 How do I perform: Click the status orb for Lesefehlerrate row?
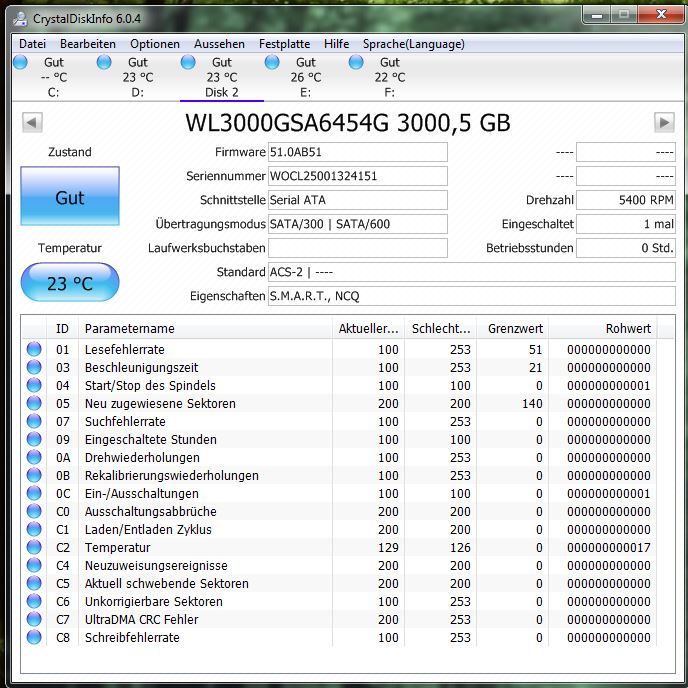[34, 349]
